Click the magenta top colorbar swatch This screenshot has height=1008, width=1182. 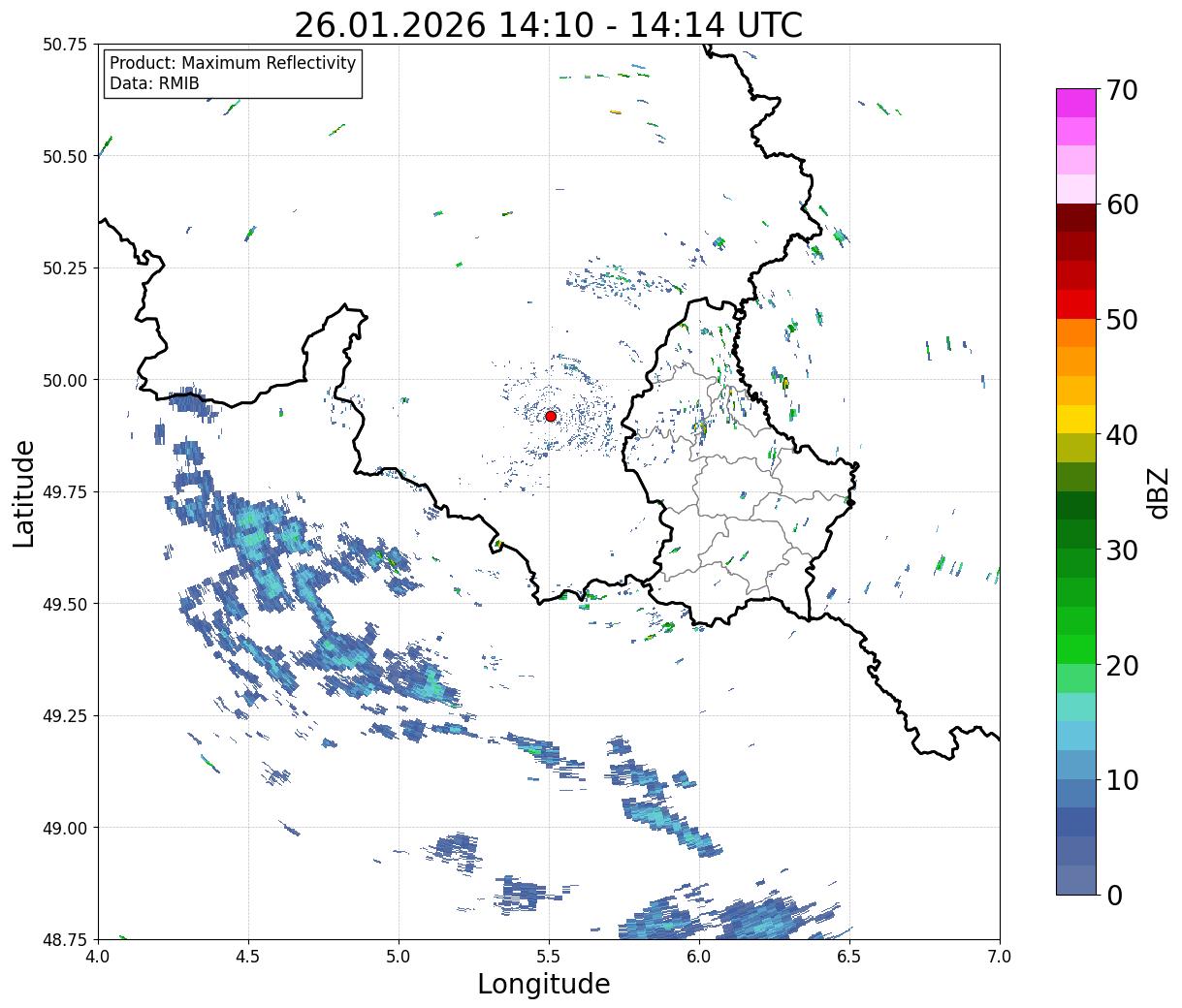[x=1076, y=103]
